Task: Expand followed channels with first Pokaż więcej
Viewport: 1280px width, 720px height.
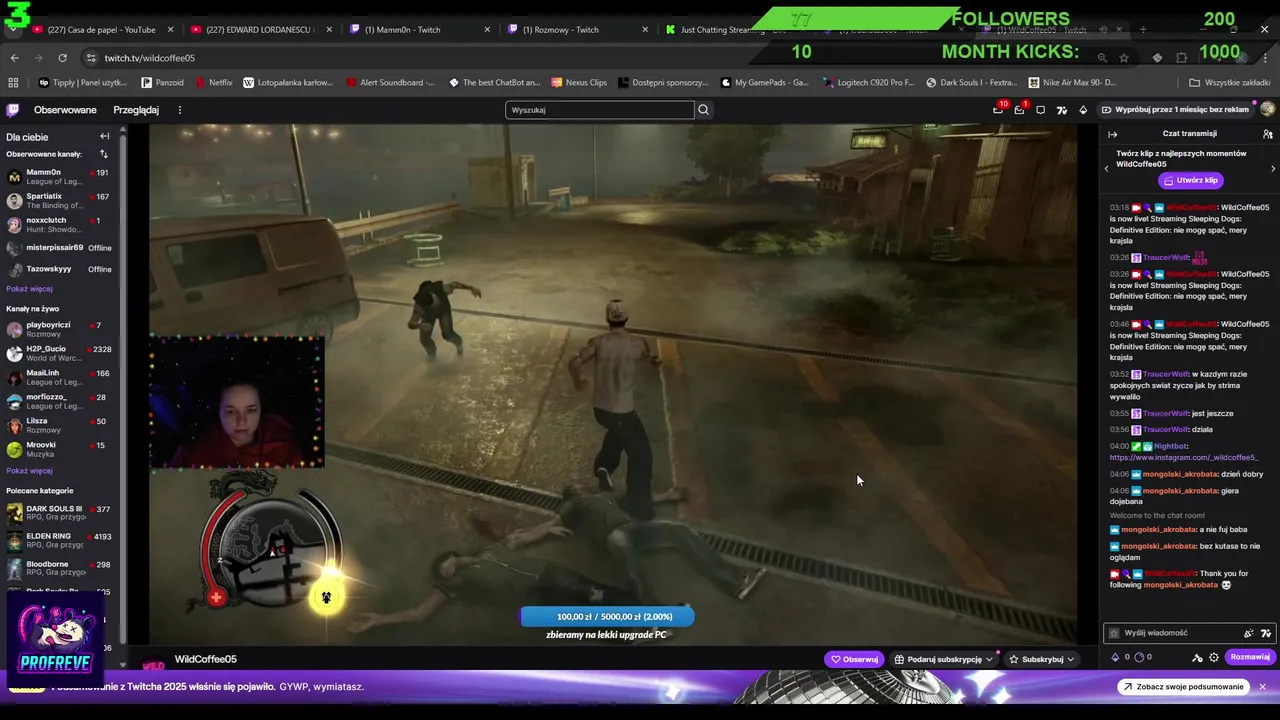Action: tap(29, 288)
